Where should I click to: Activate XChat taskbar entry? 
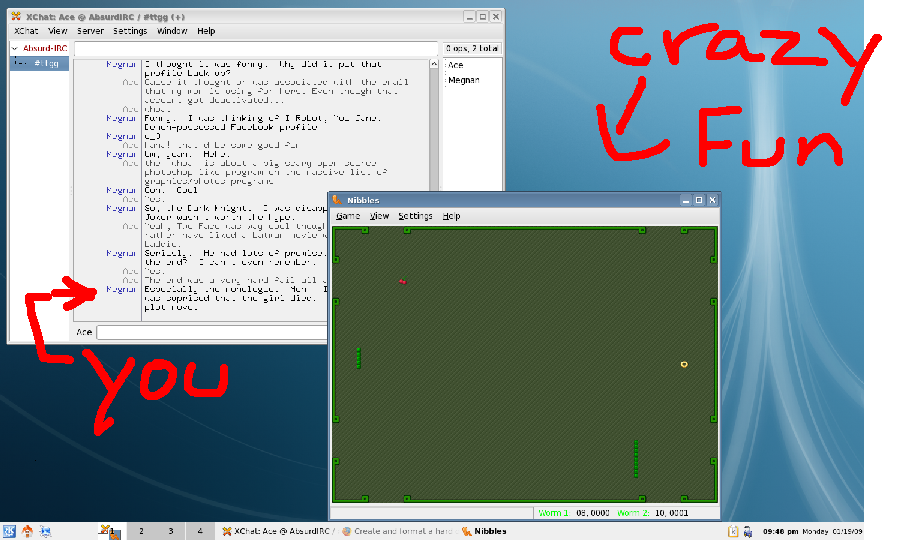pos(278,531)
